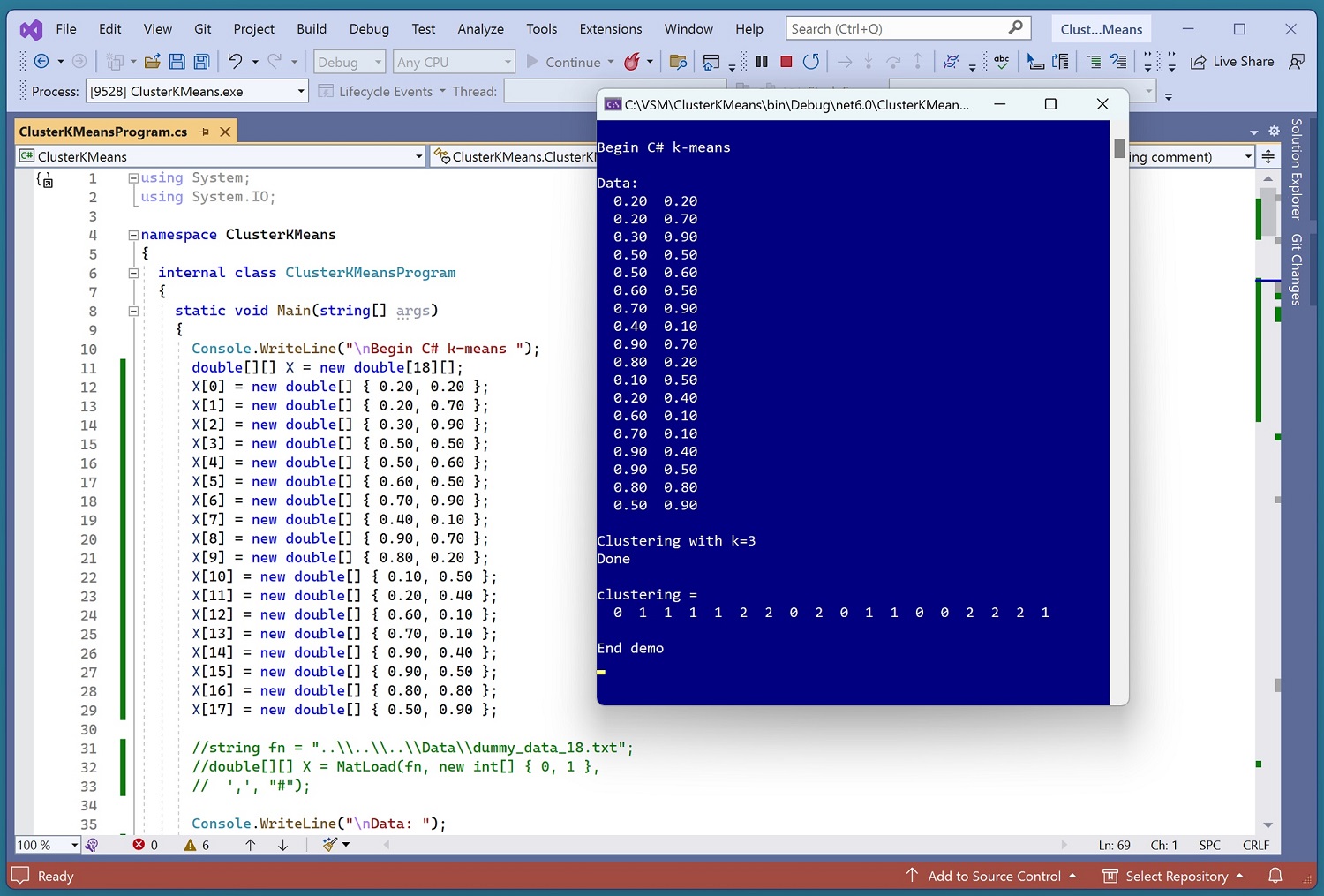
Task: Open the Extensions menu
Action: (610, 29)
